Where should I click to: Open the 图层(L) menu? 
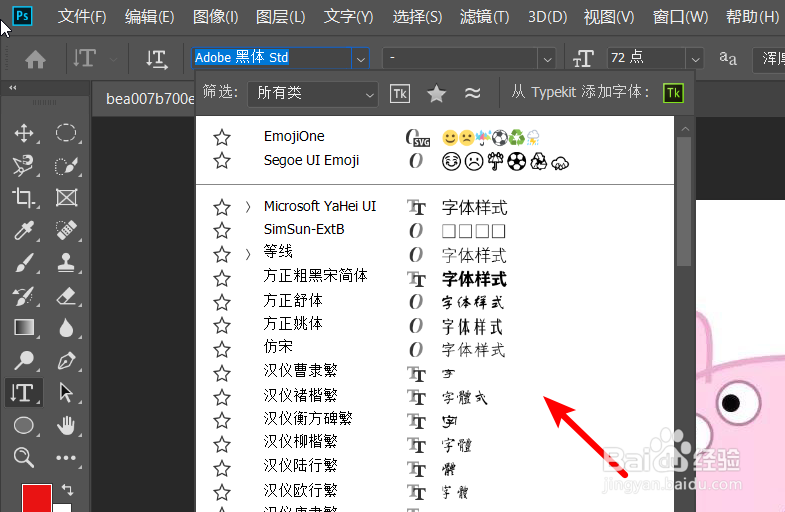(280, 17)
